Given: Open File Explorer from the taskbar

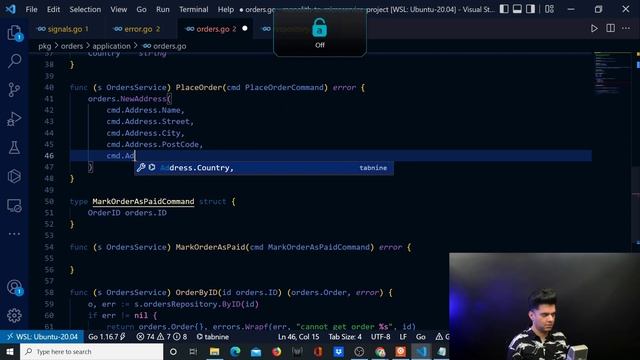Looking at the screenshot, I should (x=214, y=351).
